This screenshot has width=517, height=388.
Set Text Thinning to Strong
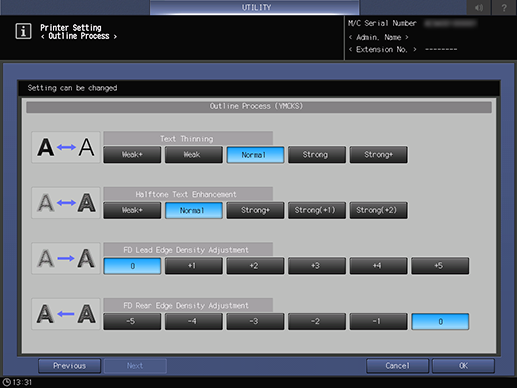pyautogui.click(x=317, y=155)
